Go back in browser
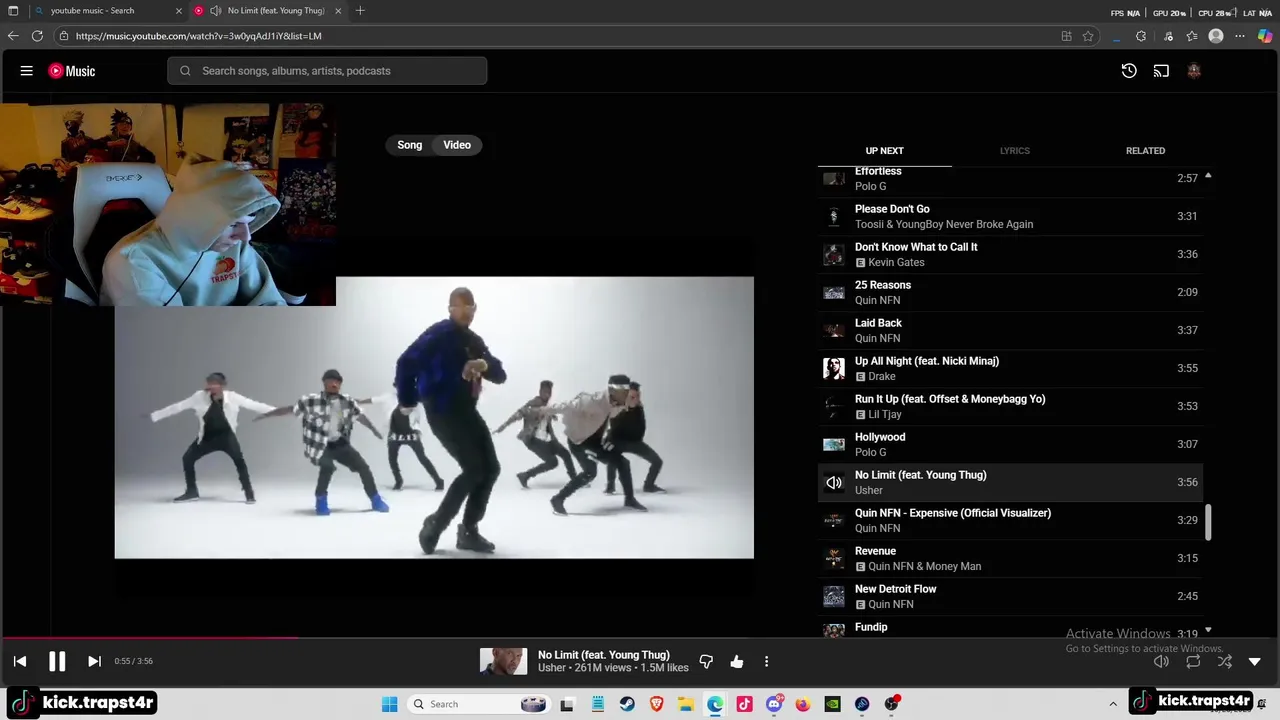This screenshot has height=720, width=1280. [x=13, y=36]
